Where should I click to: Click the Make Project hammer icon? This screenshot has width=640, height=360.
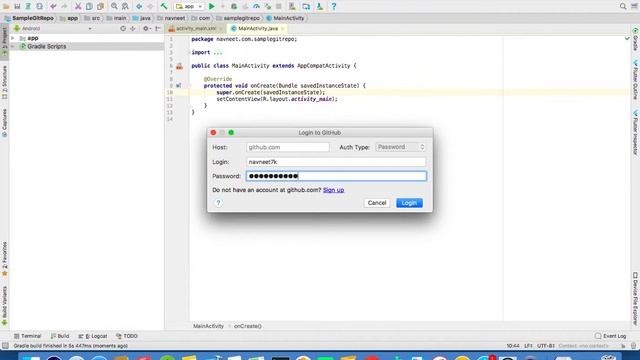(x=164, y=6)
